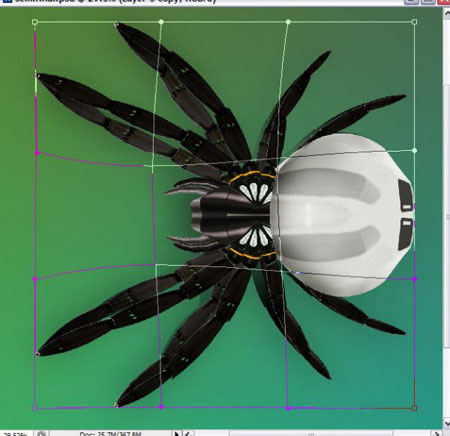Click the vertical scrollbar down arrow

click(446, 423)
